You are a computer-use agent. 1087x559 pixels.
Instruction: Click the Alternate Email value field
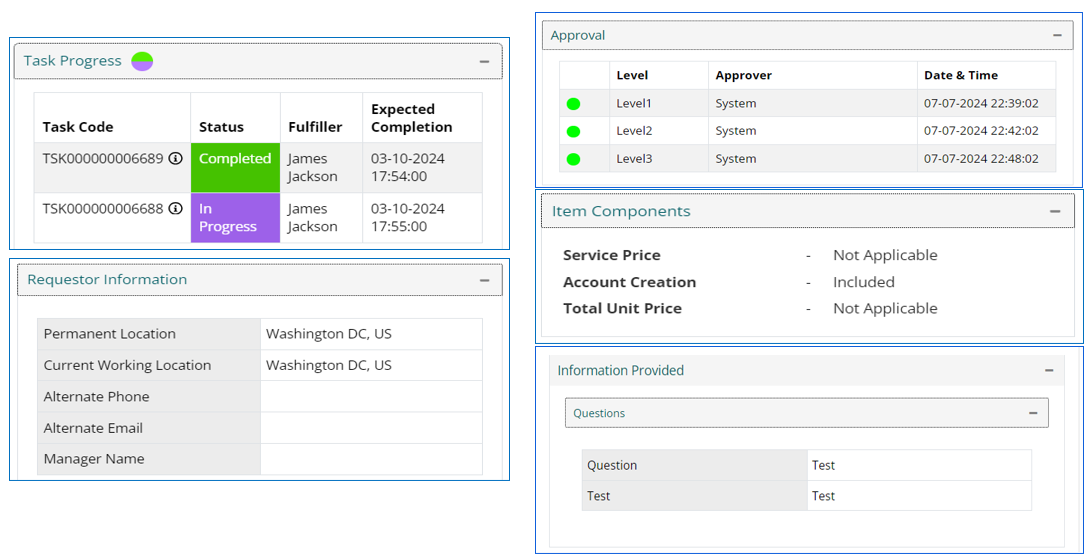point(370,428)
